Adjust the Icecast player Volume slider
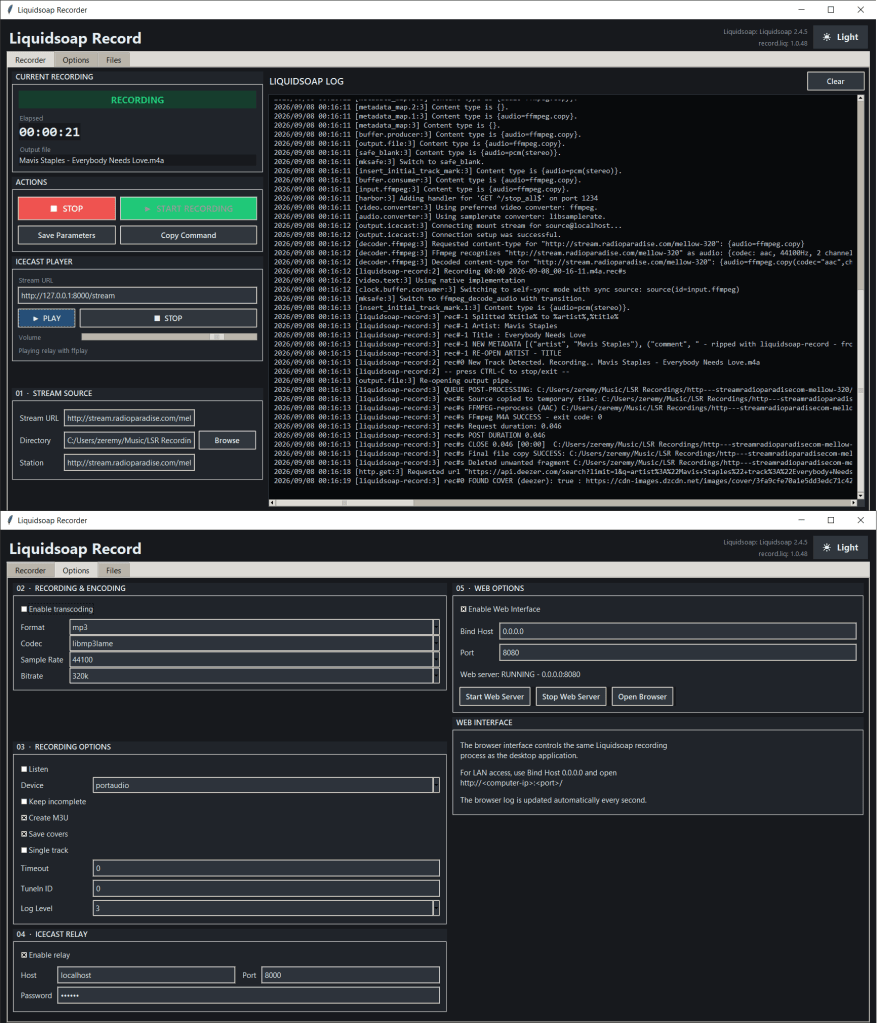The image size is (879, 1023). pyautogui.click(x=169, y=337)
